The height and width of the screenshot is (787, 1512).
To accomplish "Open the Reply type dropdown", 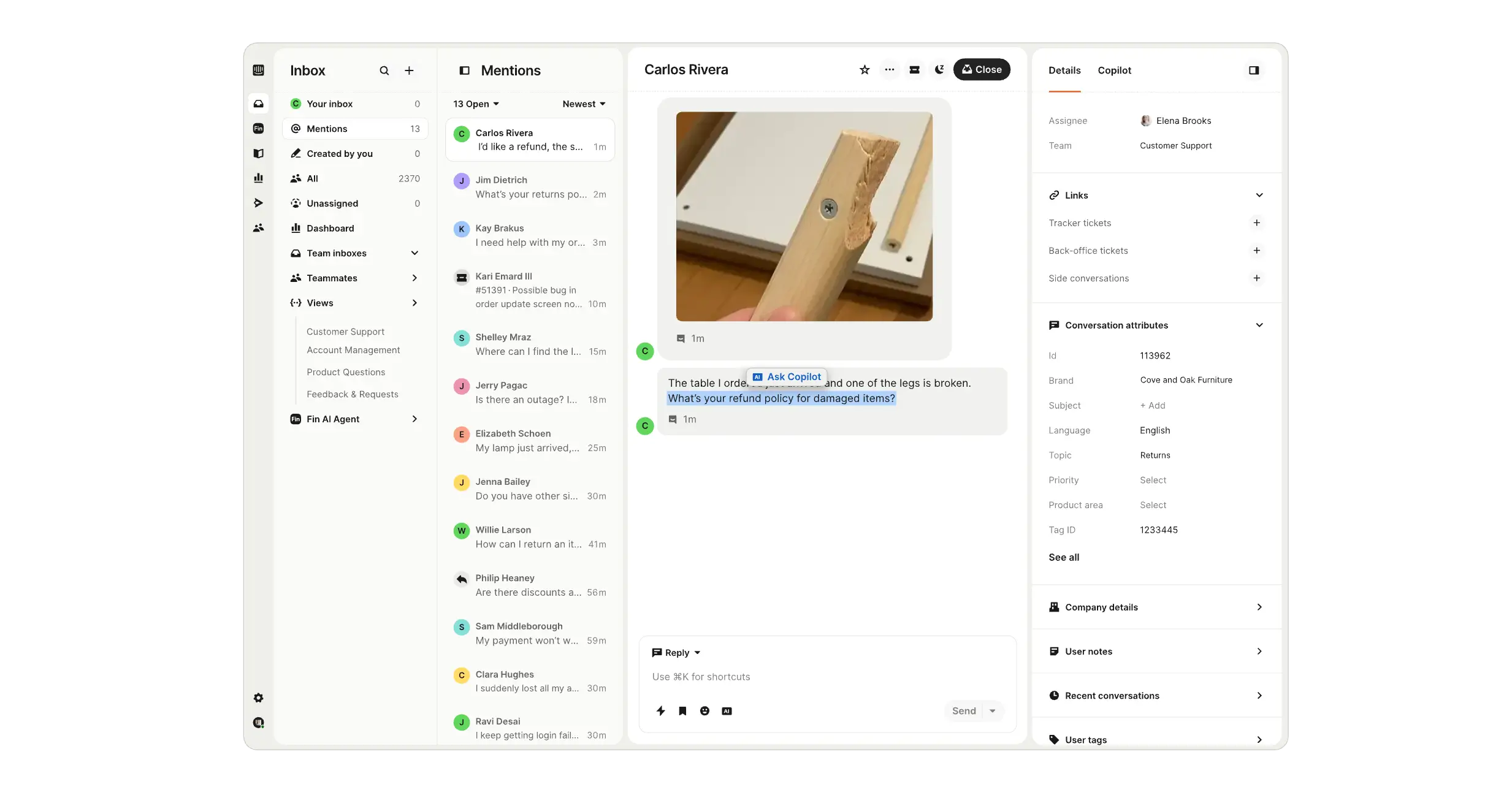I will (x=676, y=653).
